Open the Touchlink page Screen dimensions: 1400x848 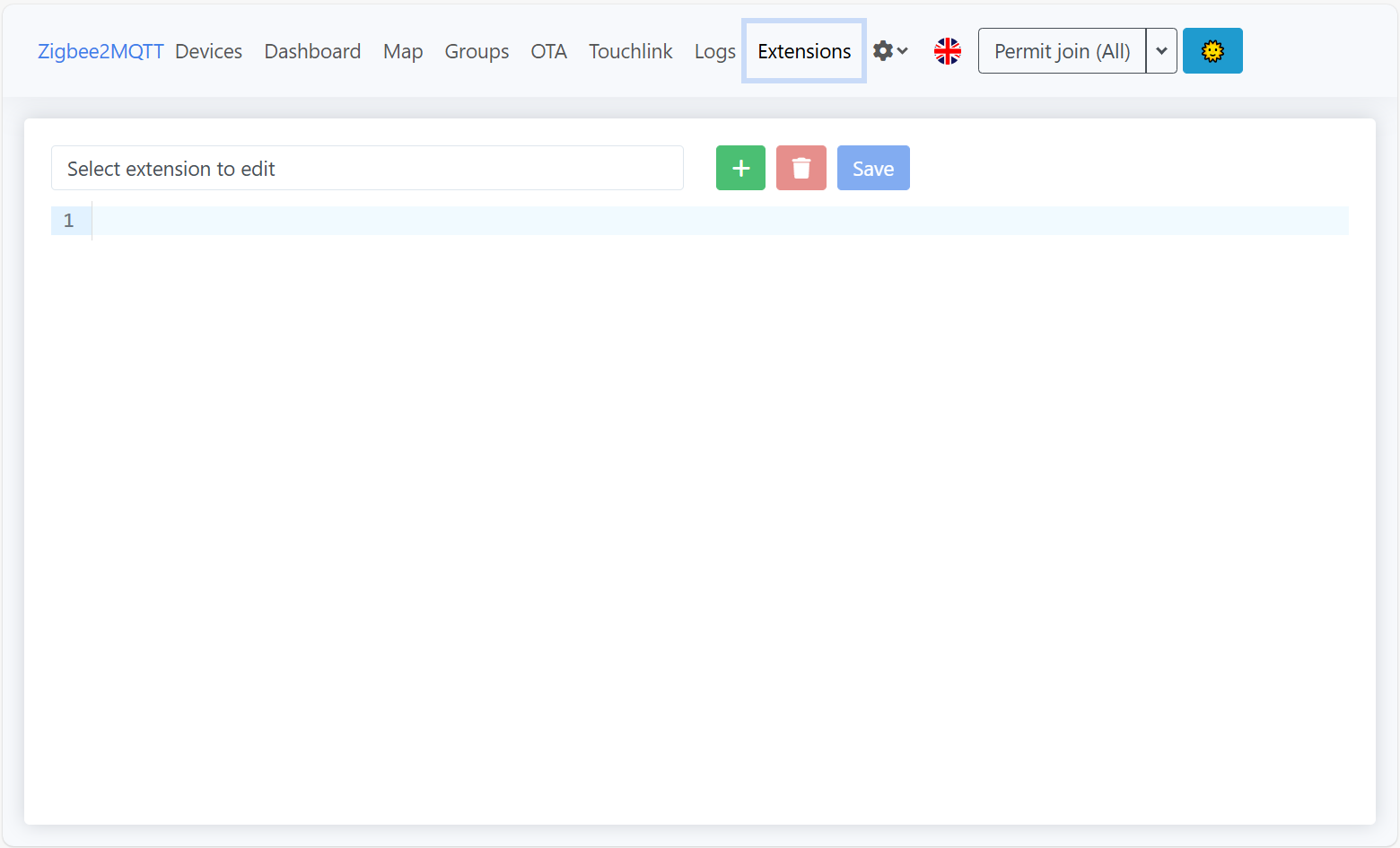[630, 51]
